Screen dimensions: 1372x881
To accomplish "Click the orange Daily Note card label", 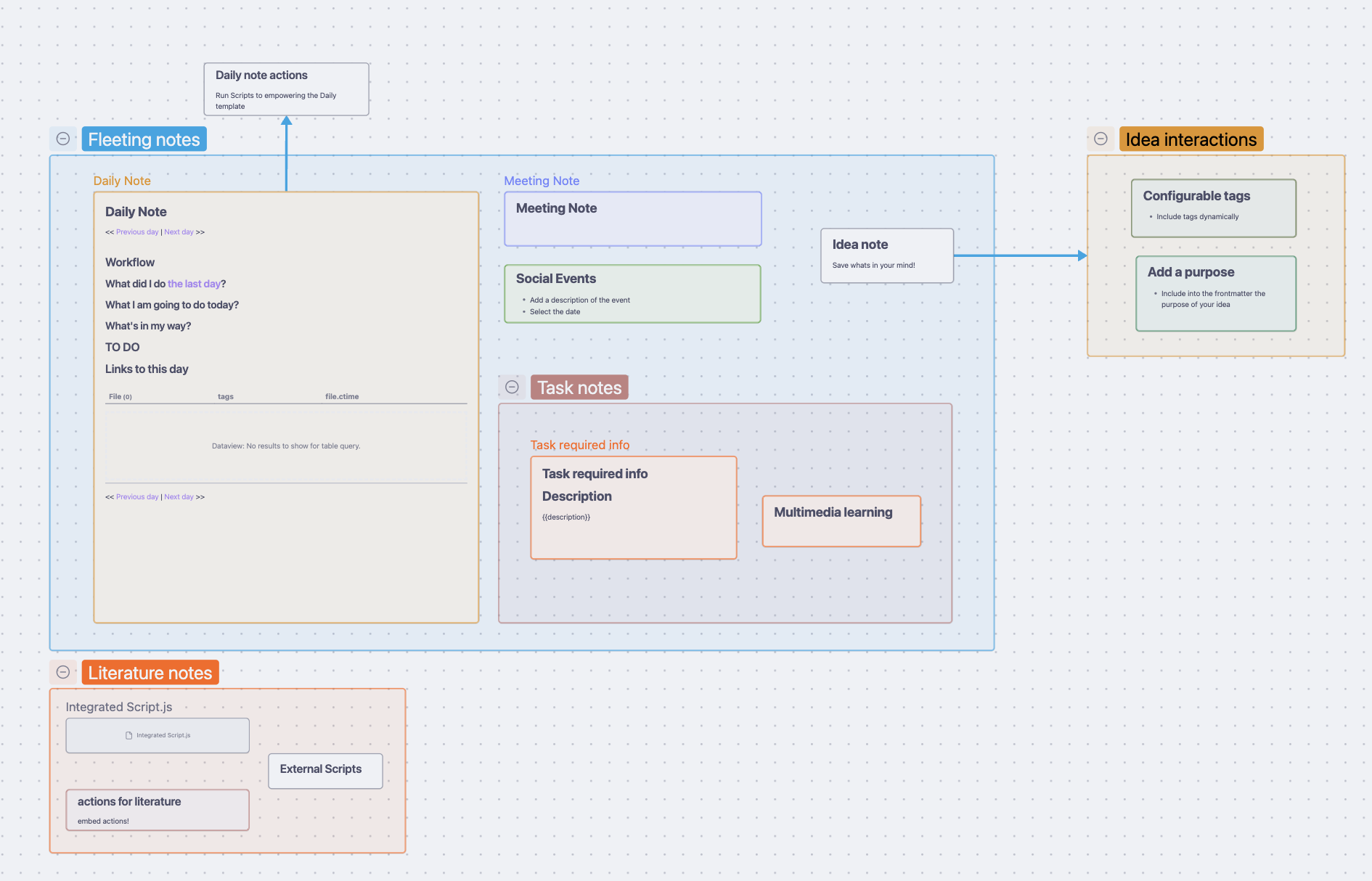I will point(122,181).
